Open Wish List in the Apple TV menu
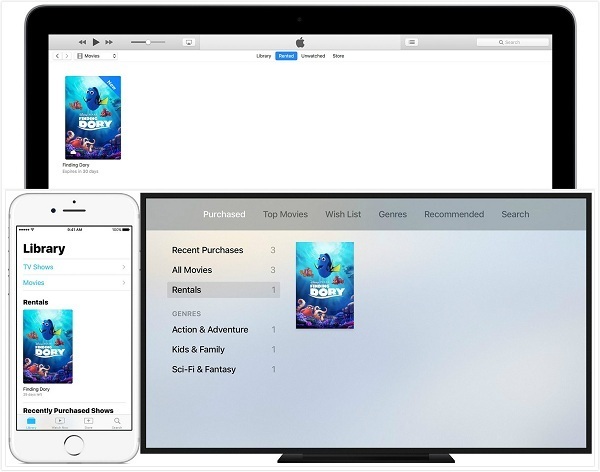This screenshot has height=472, width=600. (343, 214)
